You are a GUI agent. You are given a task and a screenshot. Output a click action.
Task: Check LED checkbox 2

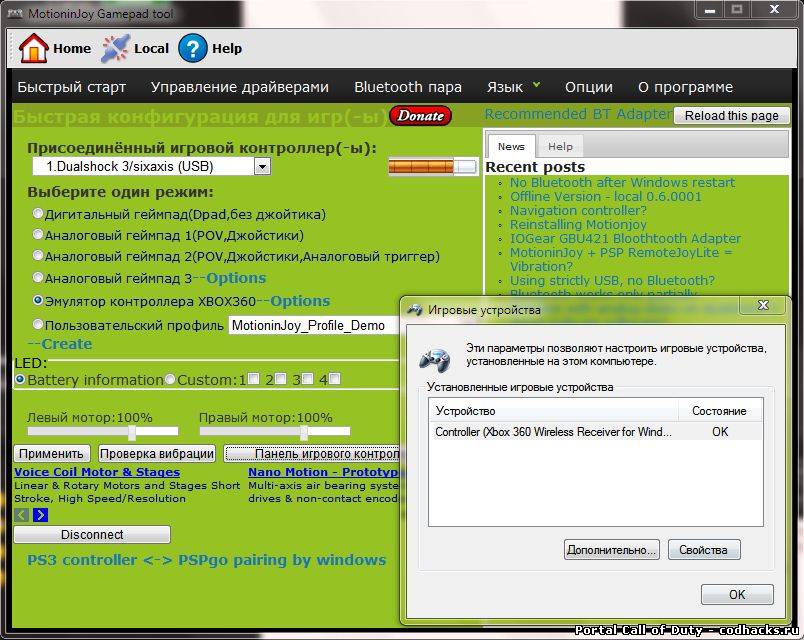pos(280,378)
